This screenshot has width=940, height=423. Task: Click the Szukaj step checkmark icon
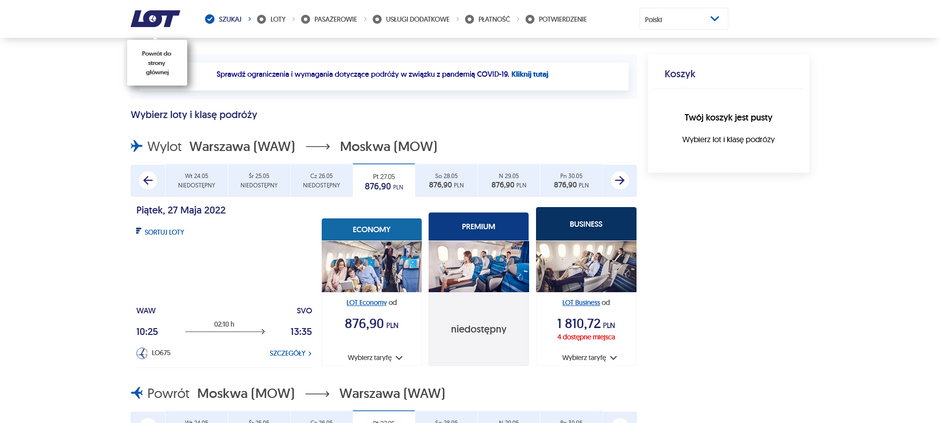(209, 19)
